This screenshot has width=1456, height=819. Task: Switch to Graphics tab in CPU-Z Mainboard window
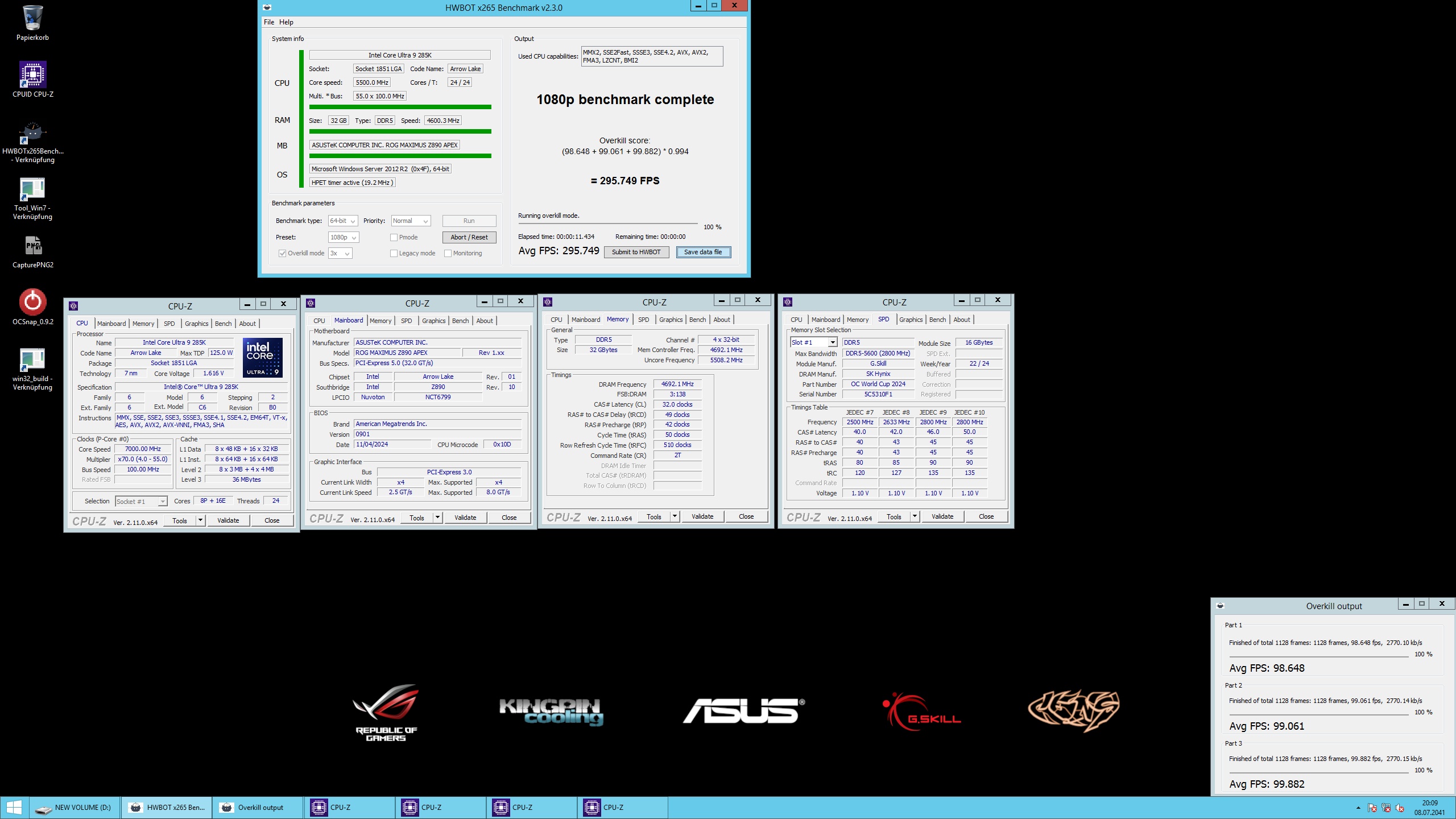tap(433, 321)
